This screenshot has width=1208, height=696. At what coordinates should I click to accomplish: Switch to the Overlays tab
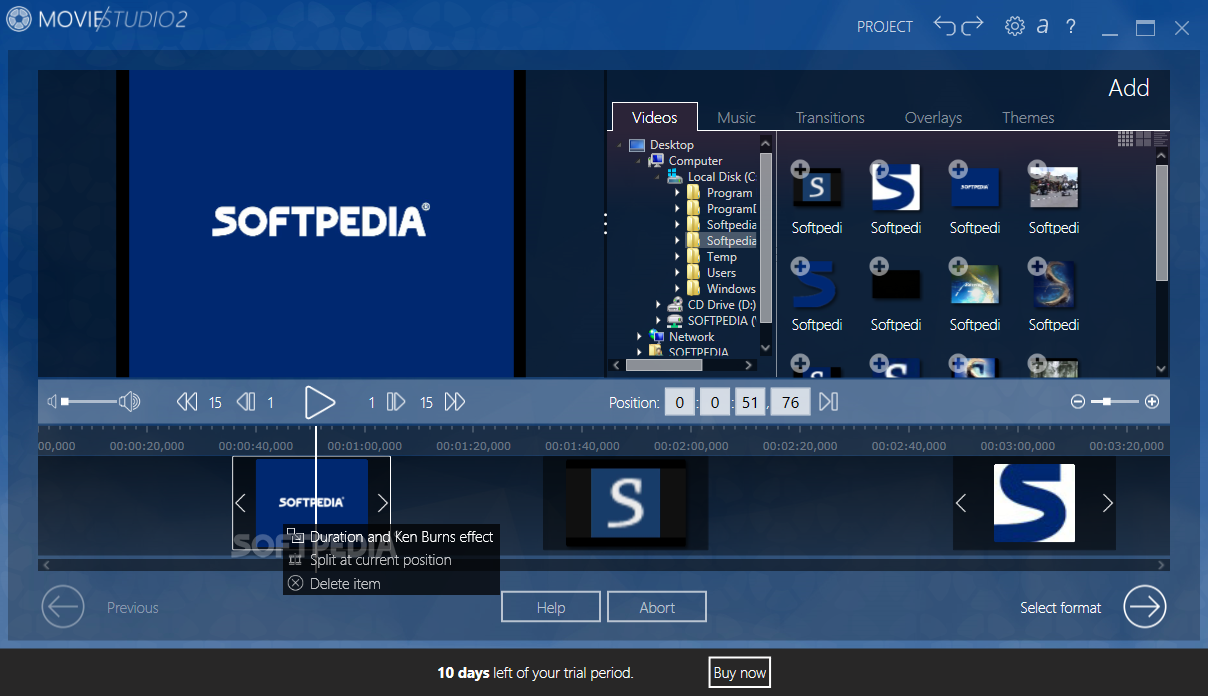pos(933,117)
